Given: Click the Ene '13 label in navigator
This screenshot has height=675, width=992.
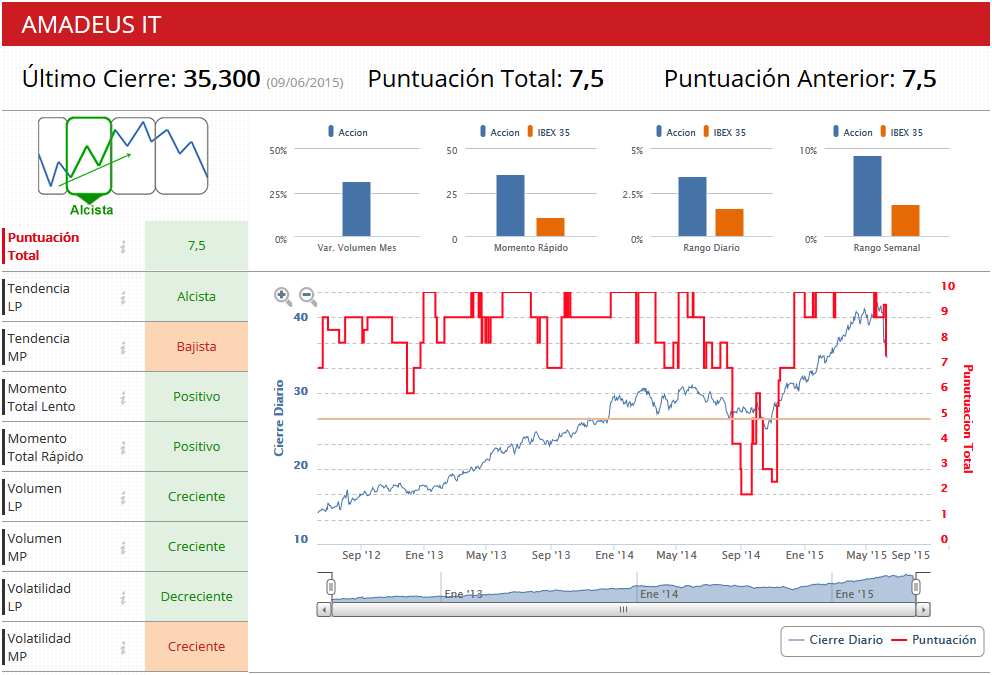Looking at the screenshot, I should pyautogui.click(x=464, y=594).
